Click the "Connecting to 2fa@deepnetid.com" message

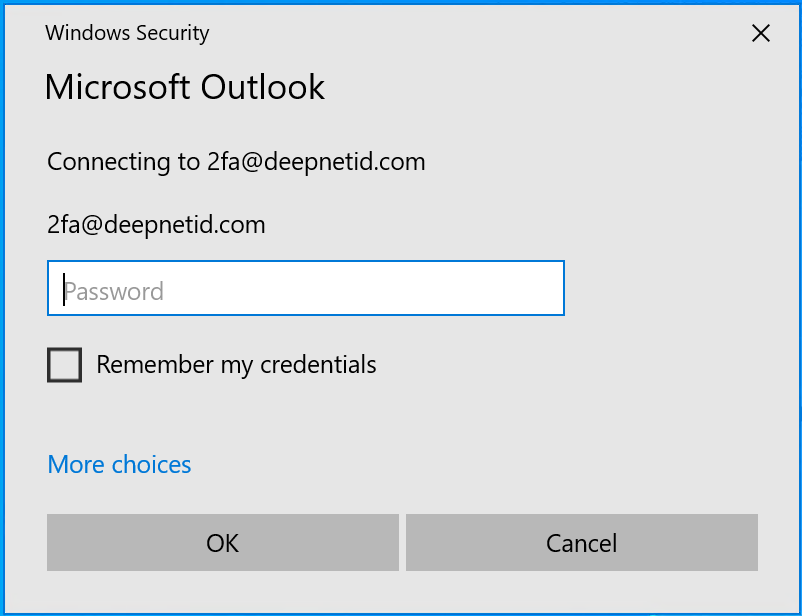coord(236,162)
